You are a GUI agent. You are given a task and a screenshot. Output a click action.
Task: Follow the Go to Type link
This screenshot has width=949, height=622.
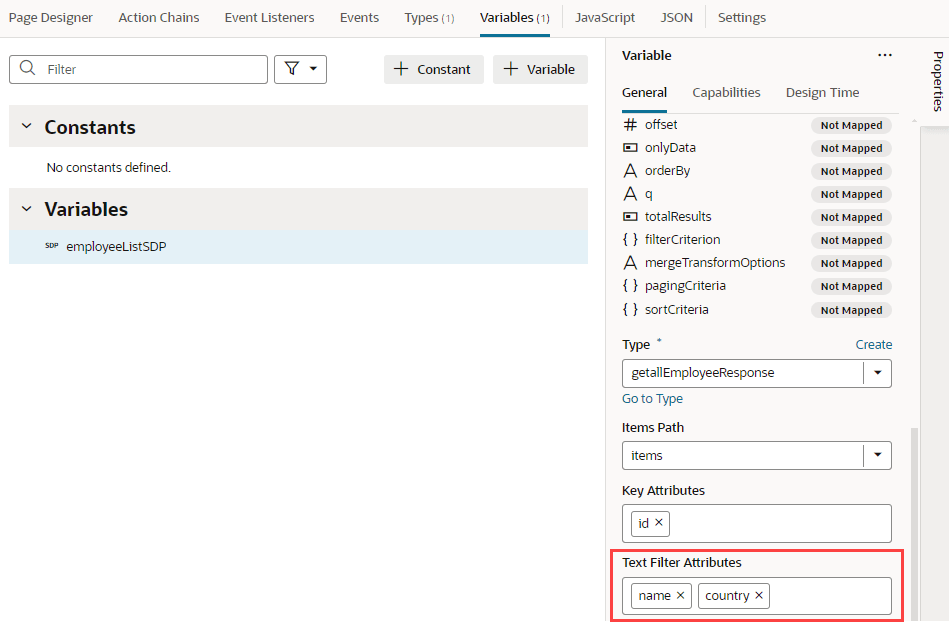pos(652,399)
